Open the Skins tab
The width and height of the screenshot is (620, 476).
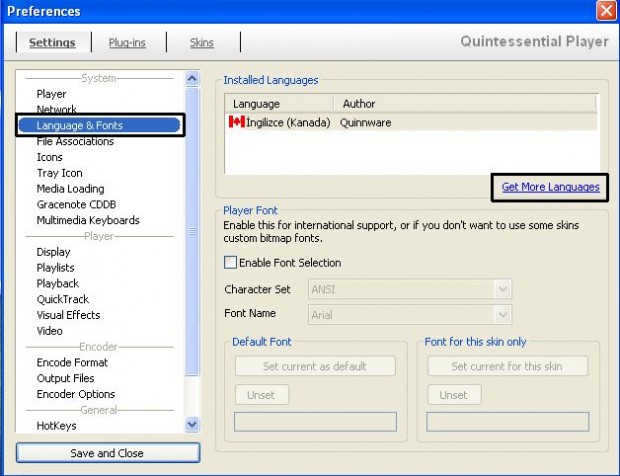(202, 42)
